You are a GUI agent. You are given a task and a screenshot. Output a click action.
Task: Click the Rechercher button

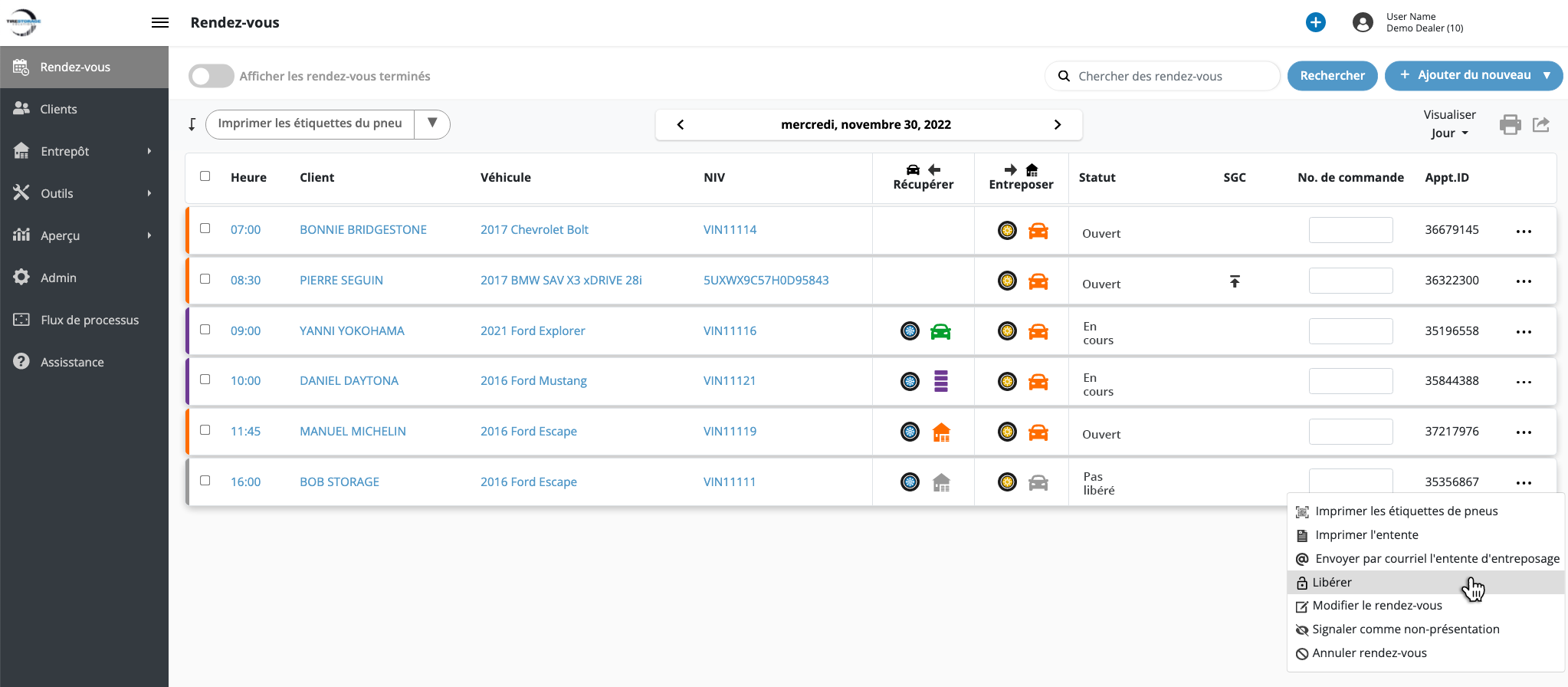coord(1332,75)
